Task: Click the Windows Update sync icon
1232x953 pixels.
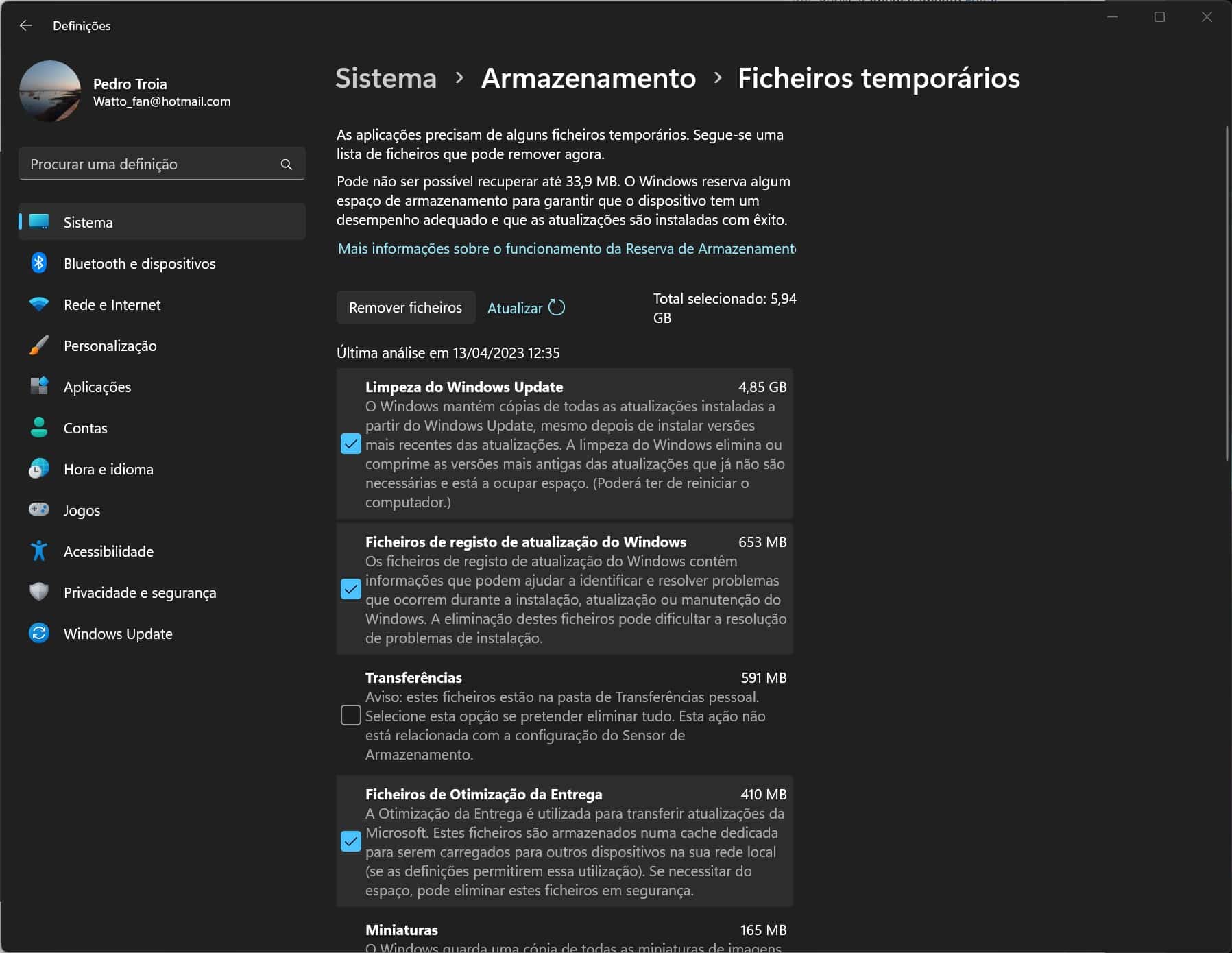Action: click(x=39, y=633)
